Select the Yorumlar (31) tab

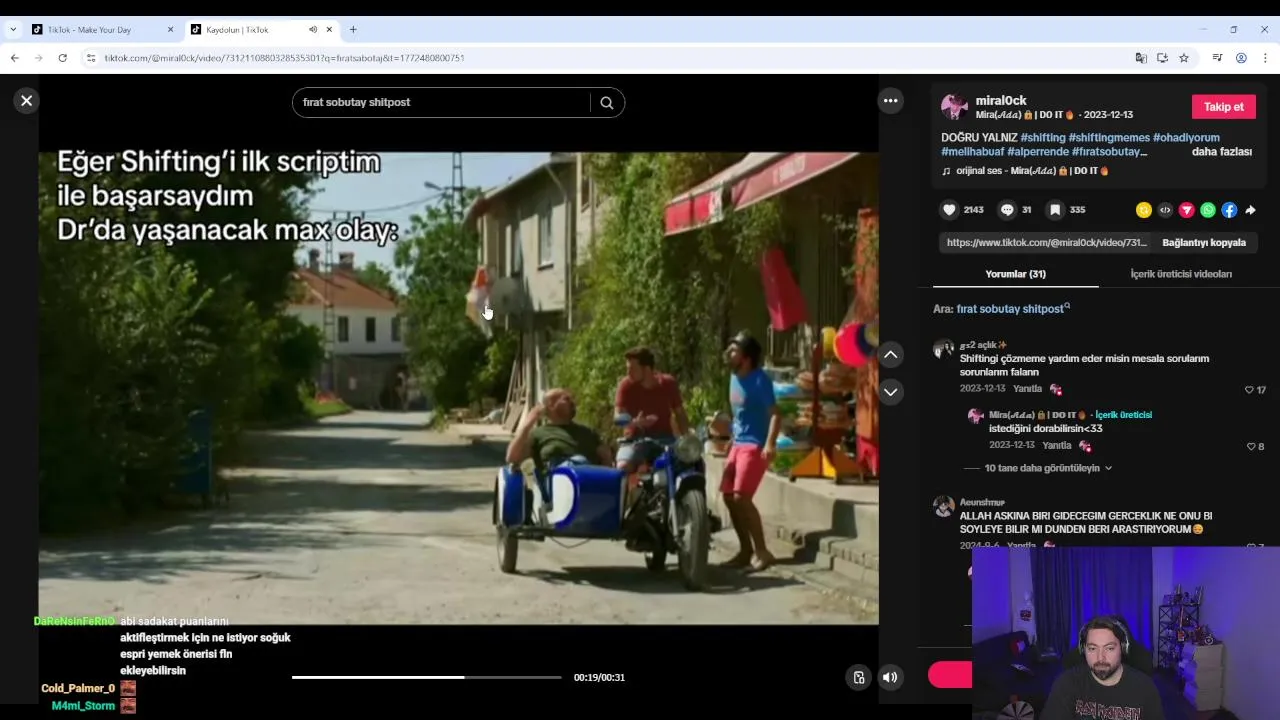(x=1015, y=274)
